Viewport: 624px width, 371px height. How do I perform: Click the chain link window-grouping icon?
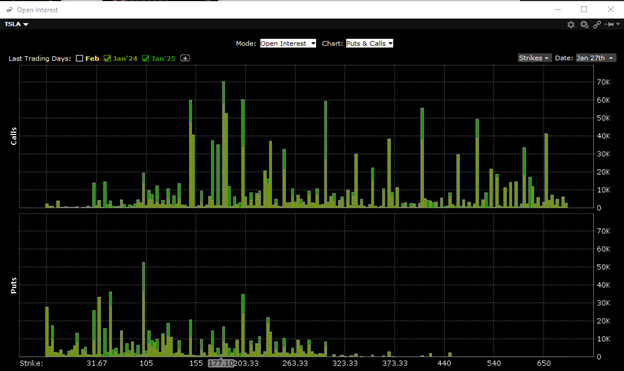pyautogui.click(x=597, y=25)
